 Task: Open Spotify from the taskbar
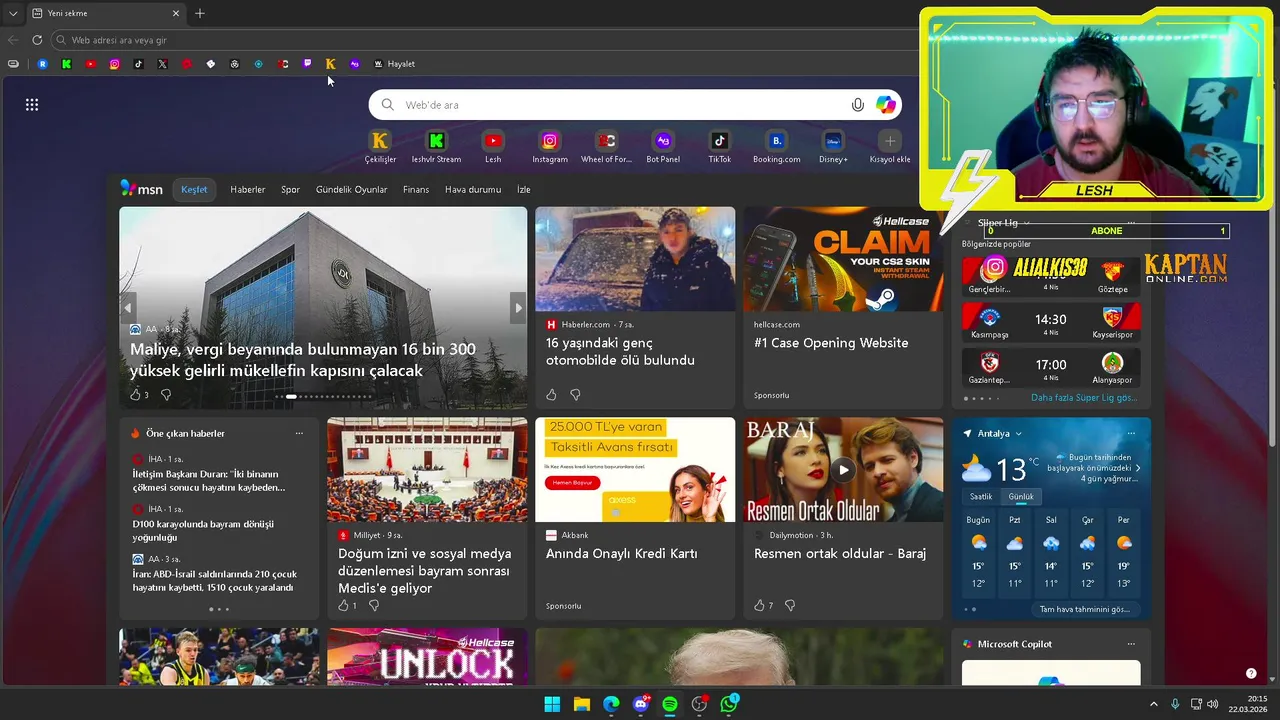pos(670,704)
